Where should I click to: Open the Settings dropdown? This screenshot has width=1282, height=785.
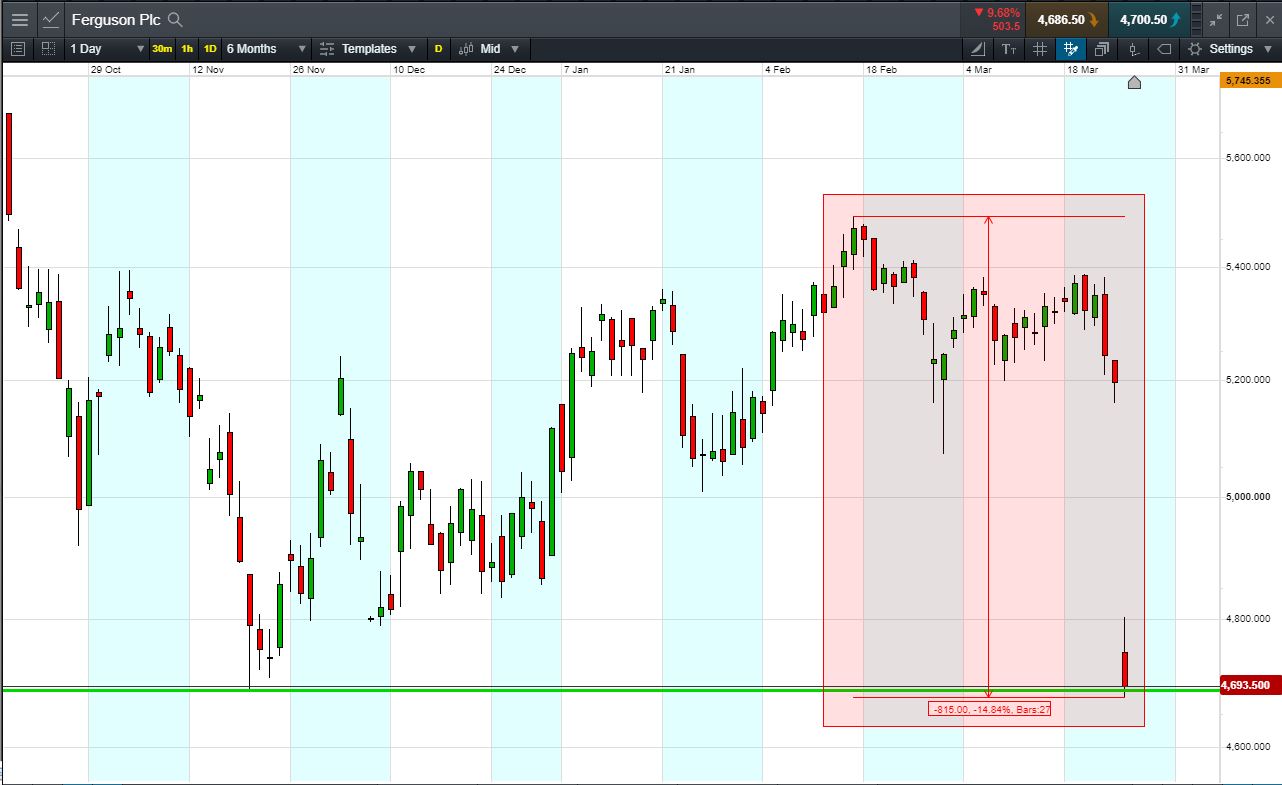(1229, 48)
